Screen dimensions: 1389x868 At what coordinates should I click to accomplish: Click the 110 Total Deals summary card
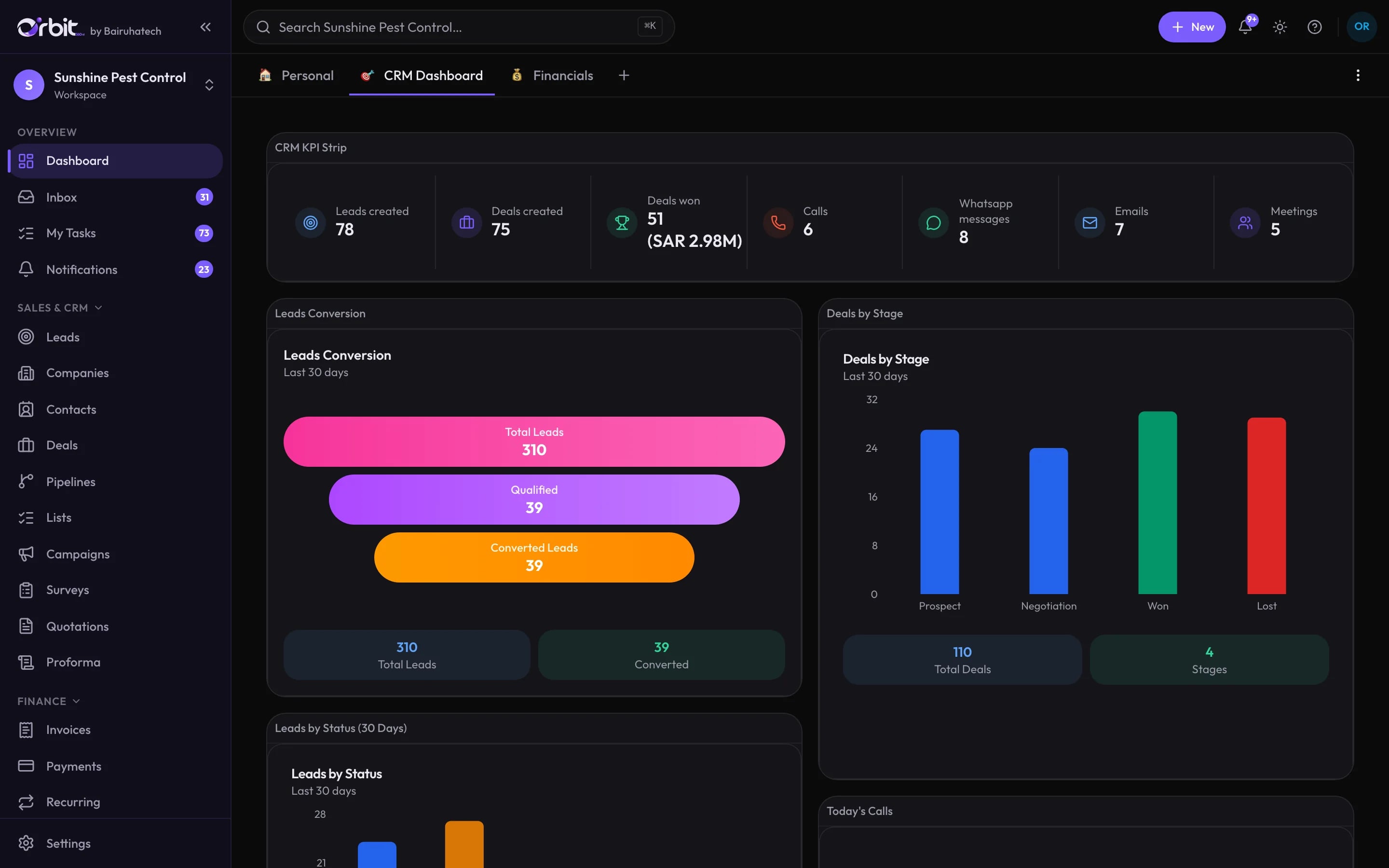[963, 660]
